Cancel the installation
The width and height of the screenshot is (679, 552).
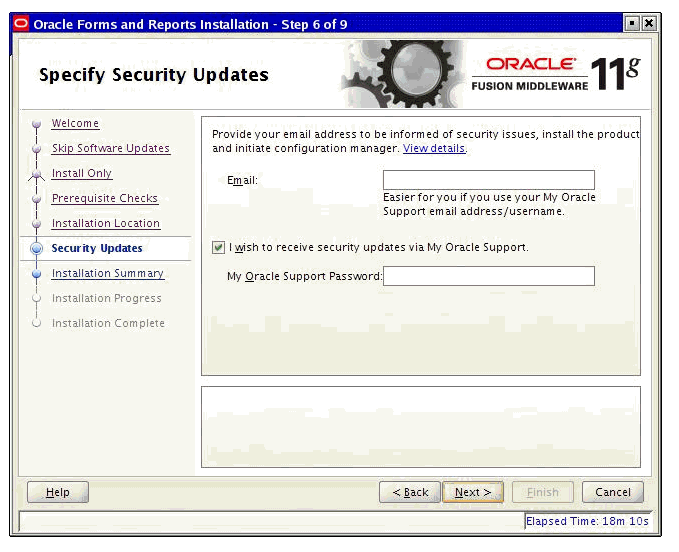click(x=613, y=492)
